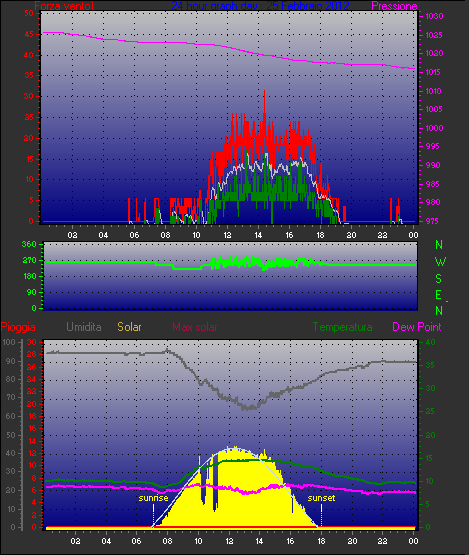
Task: Click the 40 temperature axis value
Action: (x=430, y=342)
